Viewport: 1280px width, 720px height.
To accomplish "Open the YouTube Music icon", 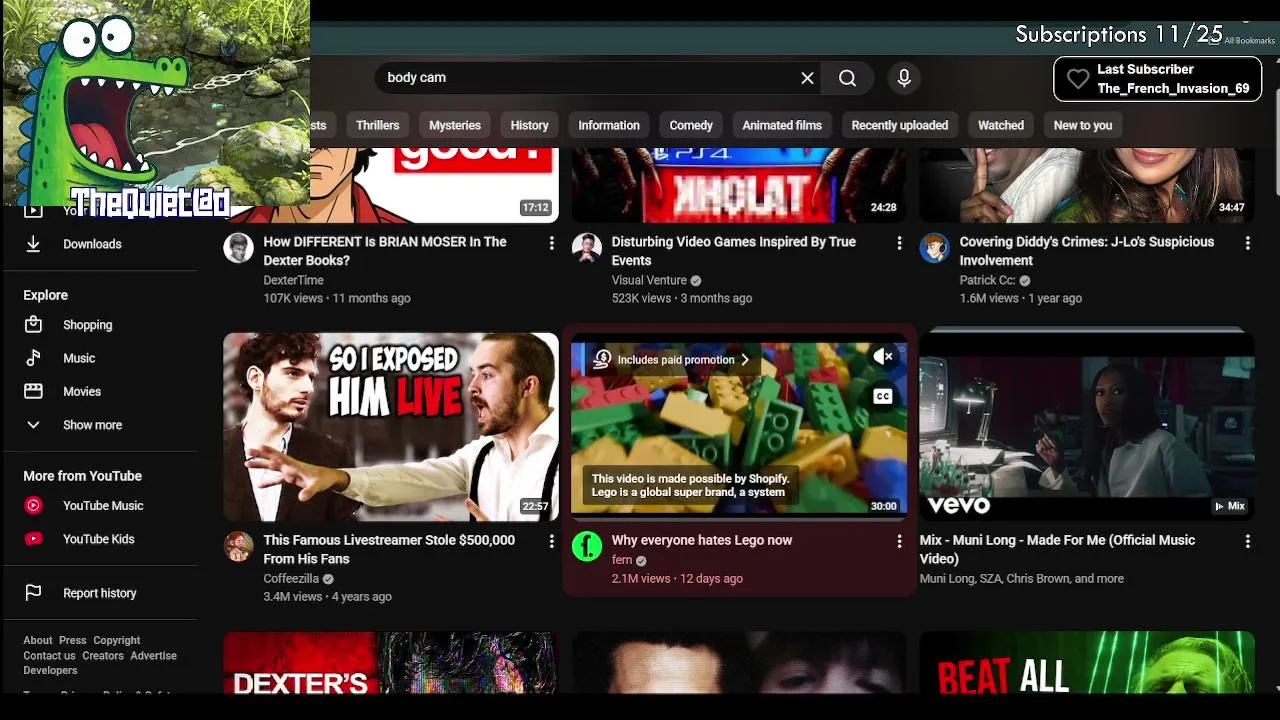I will coord(33,506).
